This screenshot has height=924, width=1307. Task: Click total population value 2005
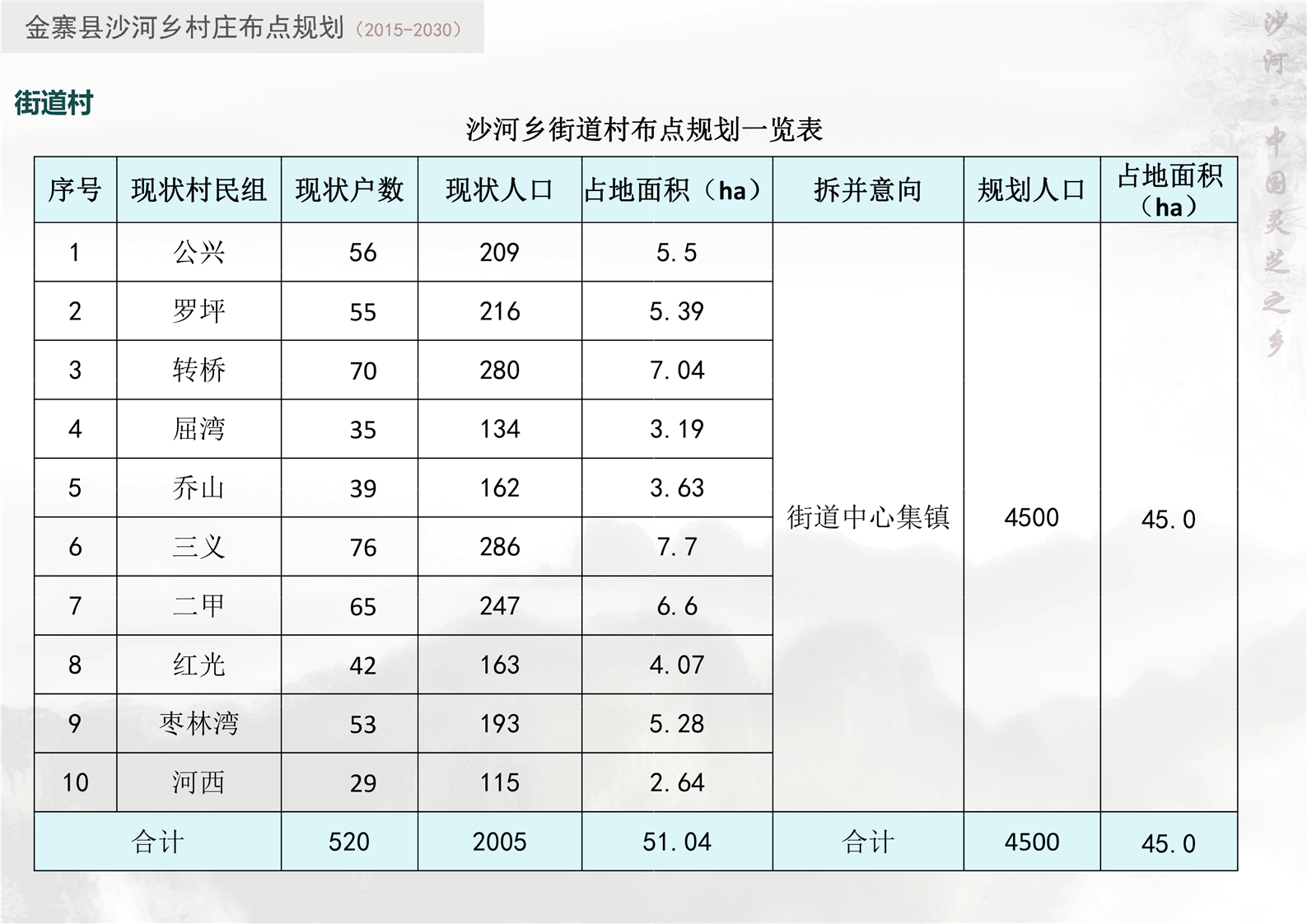point(500,842)
